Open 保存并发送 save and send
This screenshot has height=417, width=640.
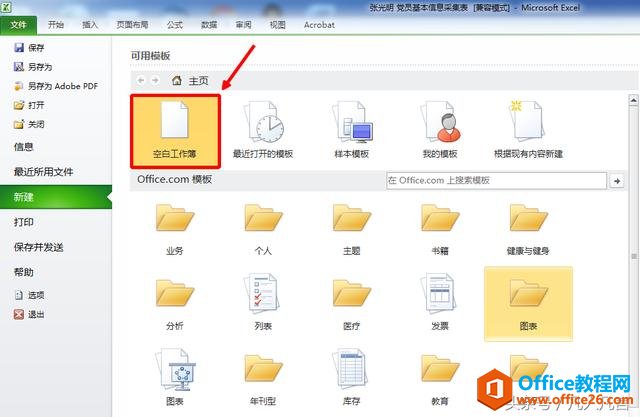click(39, 247)
